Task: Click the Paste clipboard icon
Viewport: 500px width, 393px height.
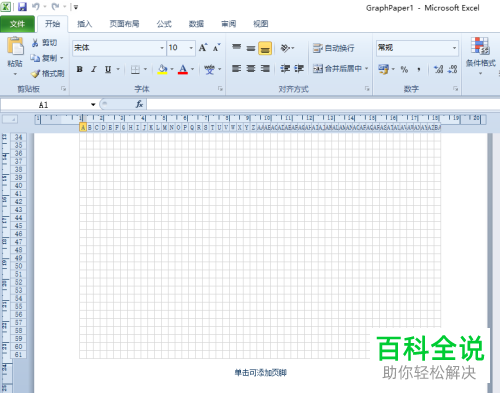Action: point(15,46)
